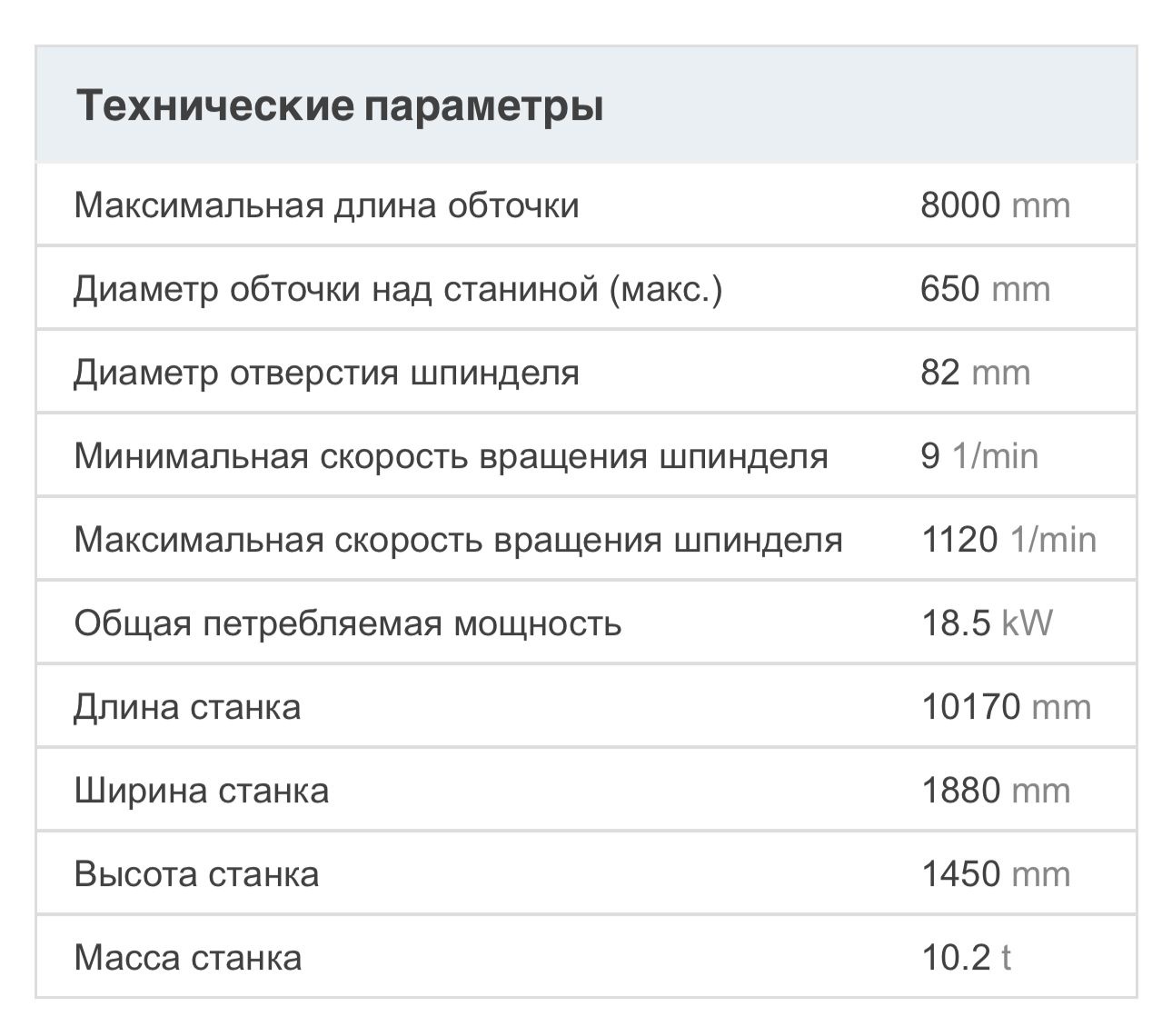Click the 1880 mm value
This screenshot has height=1036, width=1172.
coord(996,791)
